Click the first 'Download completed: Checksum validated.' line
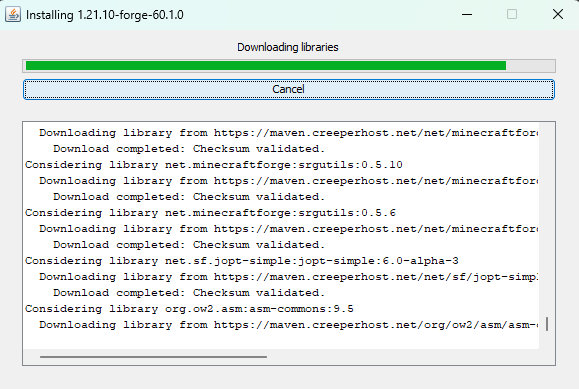The image size is (579, 389). pyautogui.click(x=189, y=149)
